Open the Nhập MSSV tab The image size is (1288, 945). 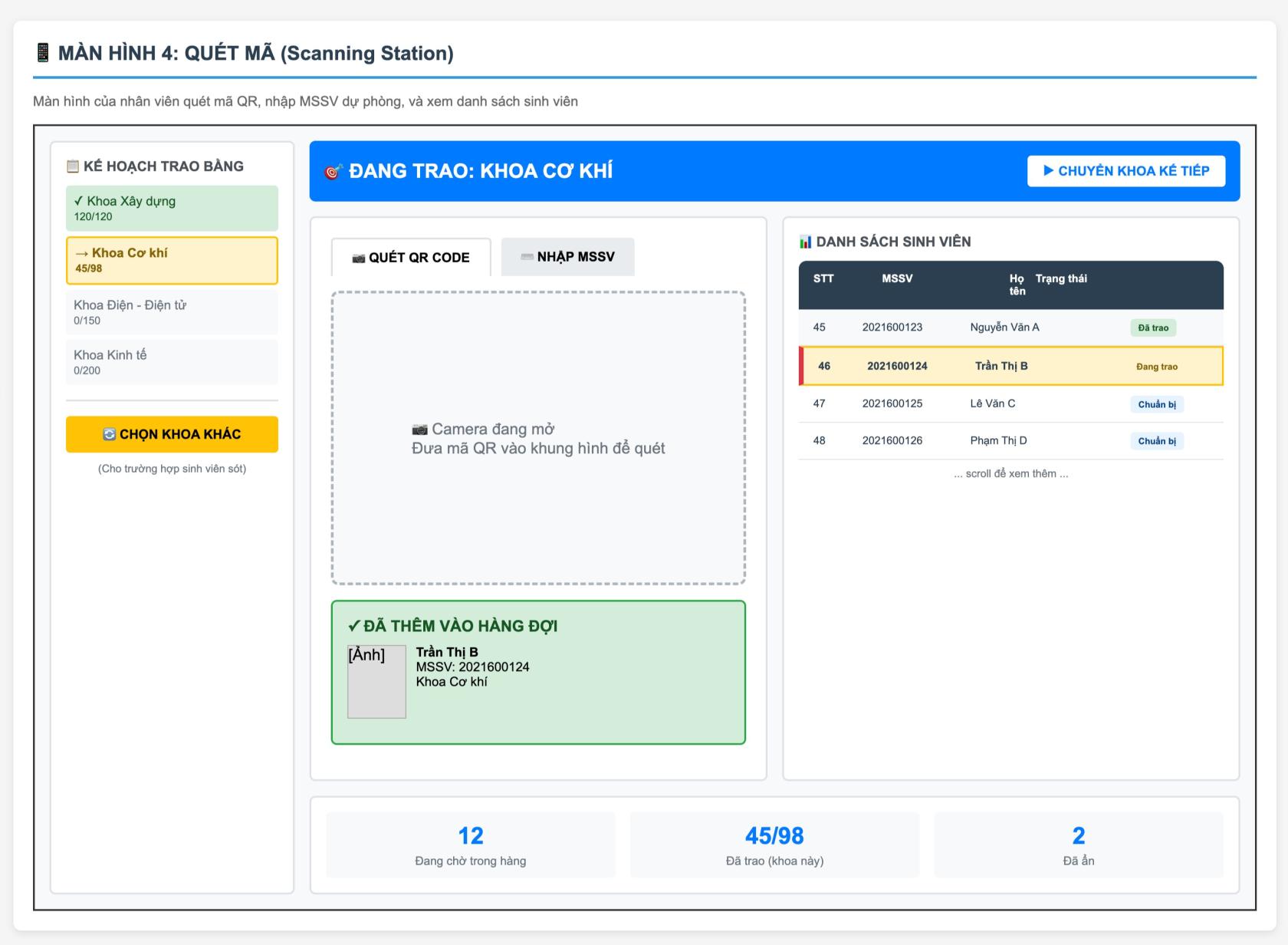pos(568,257)
